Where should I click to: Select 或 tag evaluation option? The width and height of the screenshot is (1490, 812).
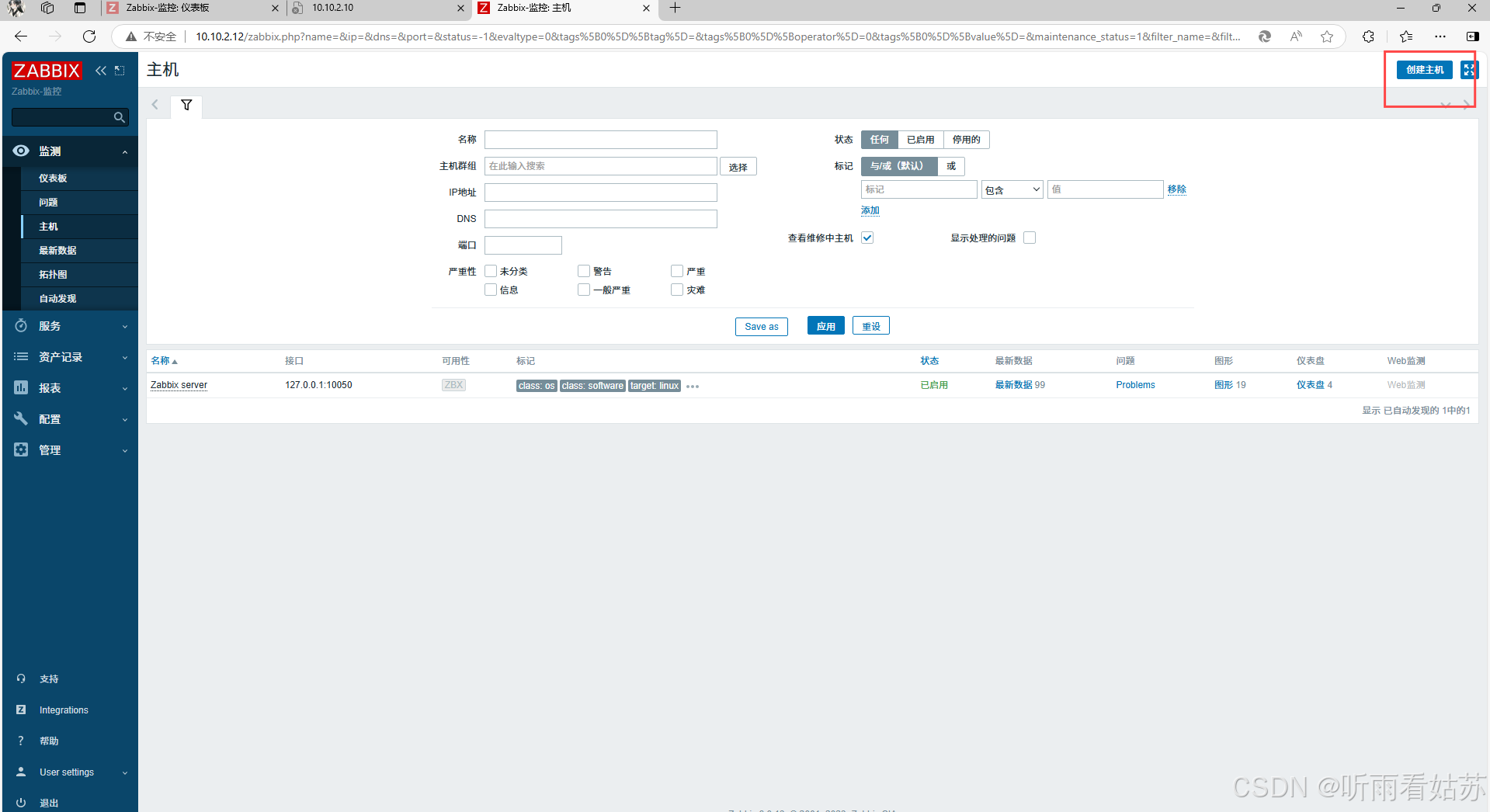pos(951,166)
